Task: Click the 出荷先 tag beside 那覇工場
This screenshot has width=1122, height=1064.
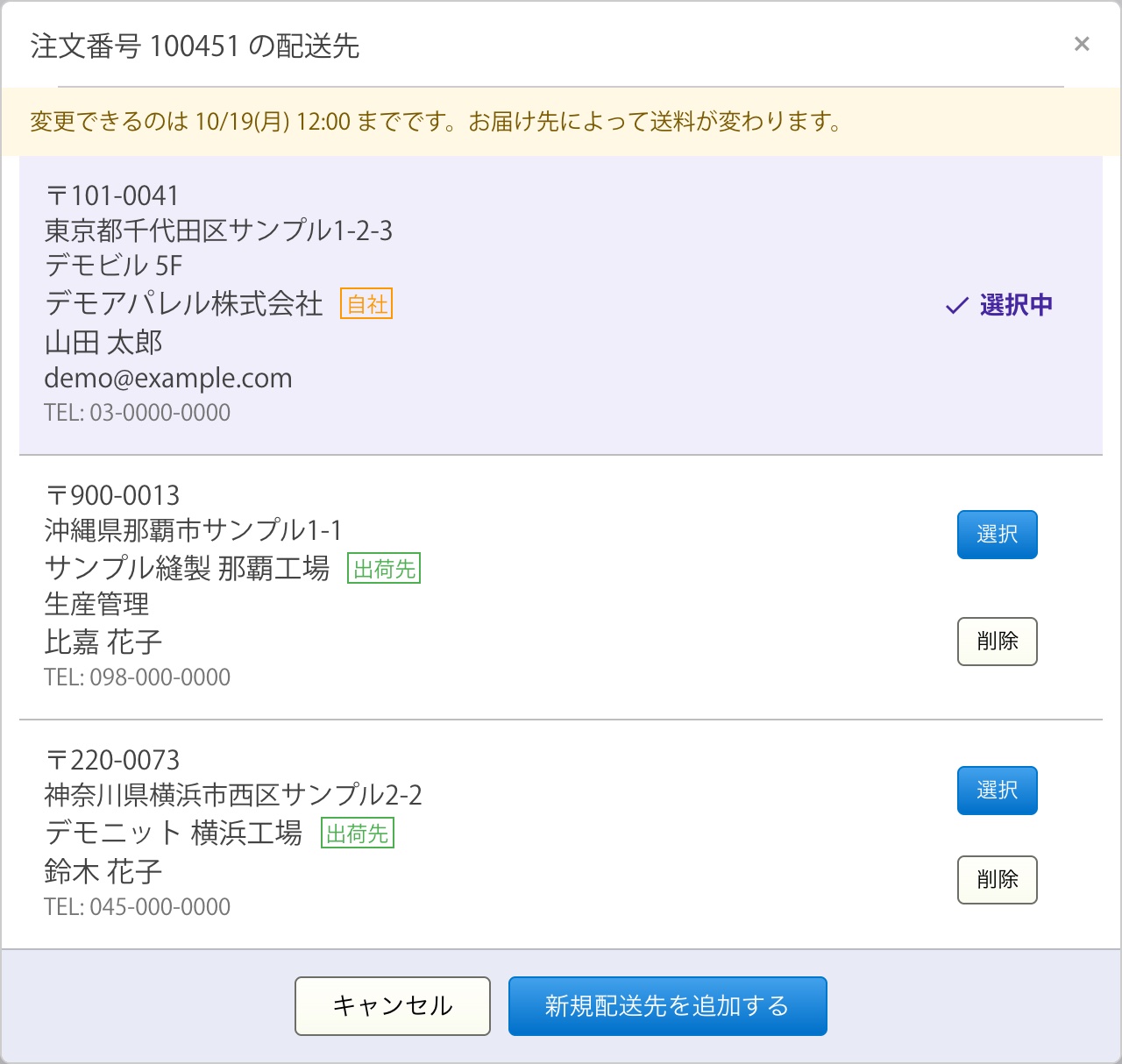Action: [x=384, y=569]
